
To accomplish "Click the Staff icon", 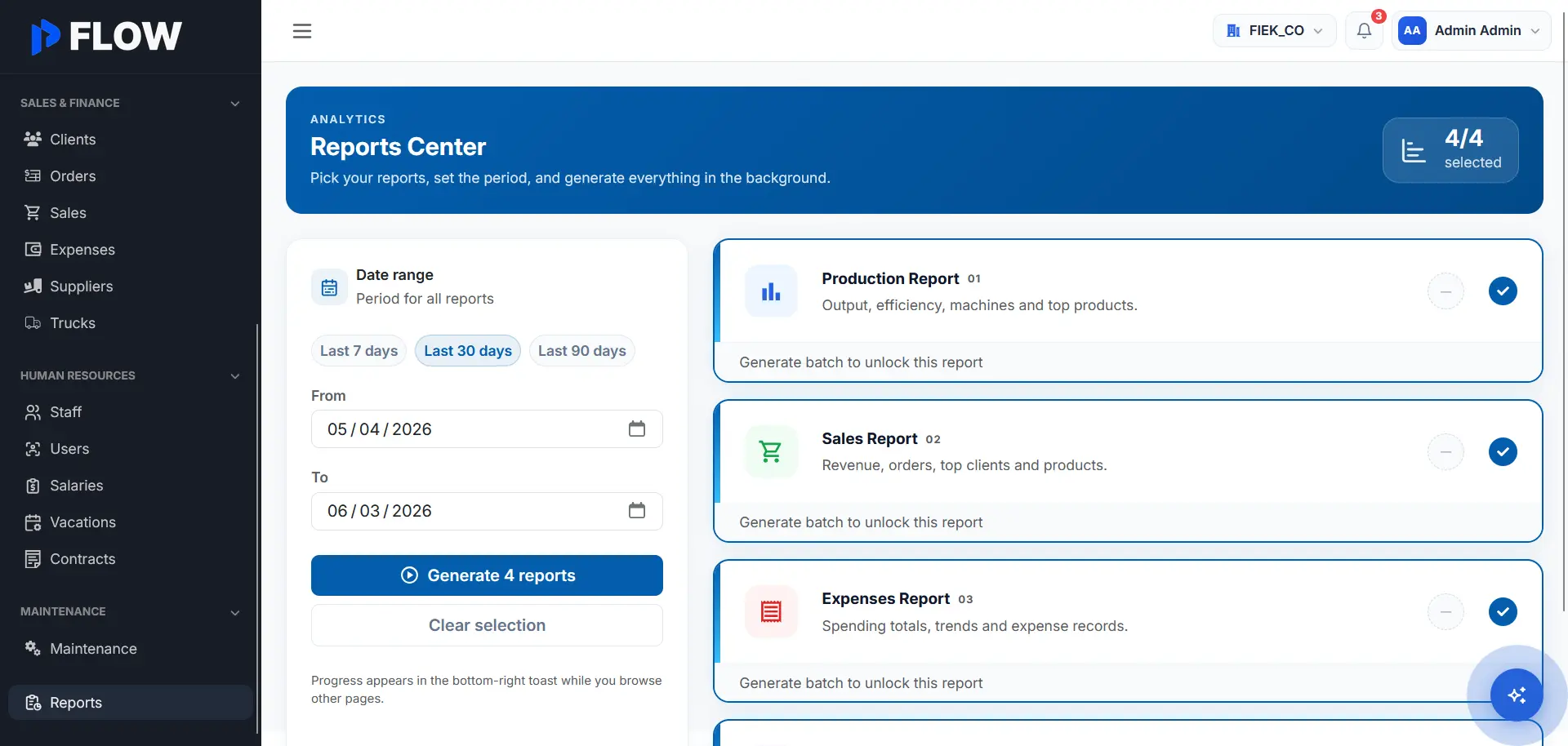I will pos(33,412).
